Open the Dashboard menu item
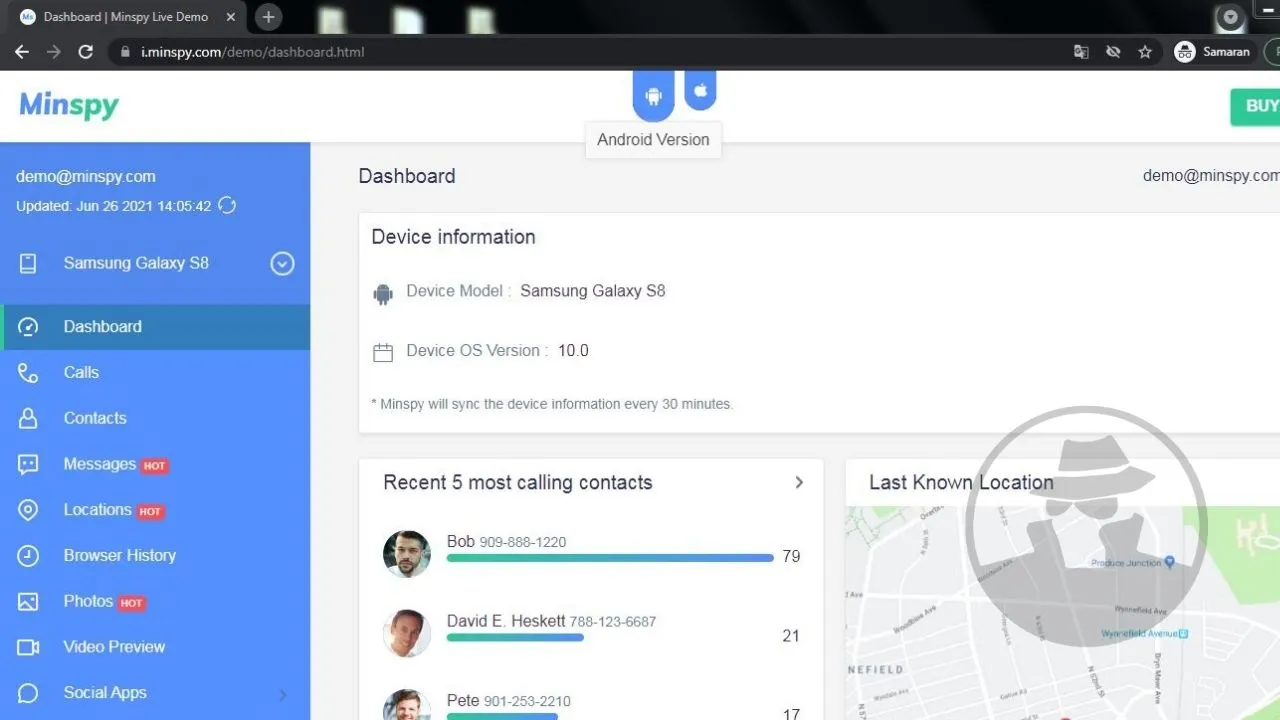 (x=155, y=327)
